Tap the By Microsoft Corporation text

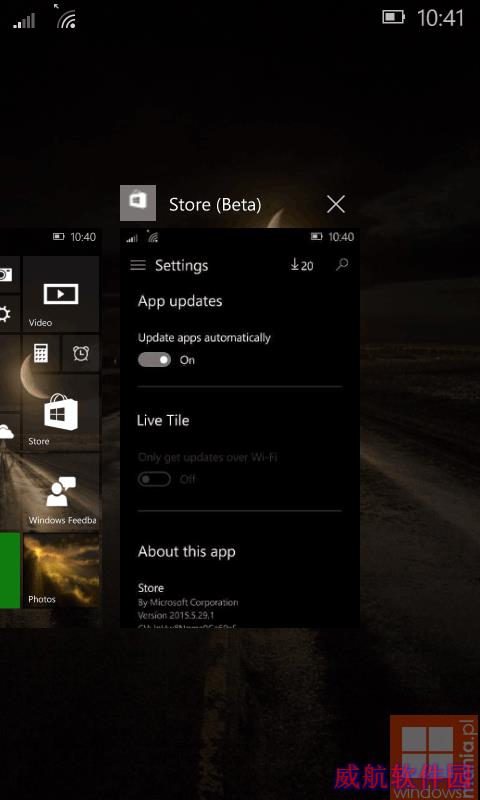pos(188,603)
